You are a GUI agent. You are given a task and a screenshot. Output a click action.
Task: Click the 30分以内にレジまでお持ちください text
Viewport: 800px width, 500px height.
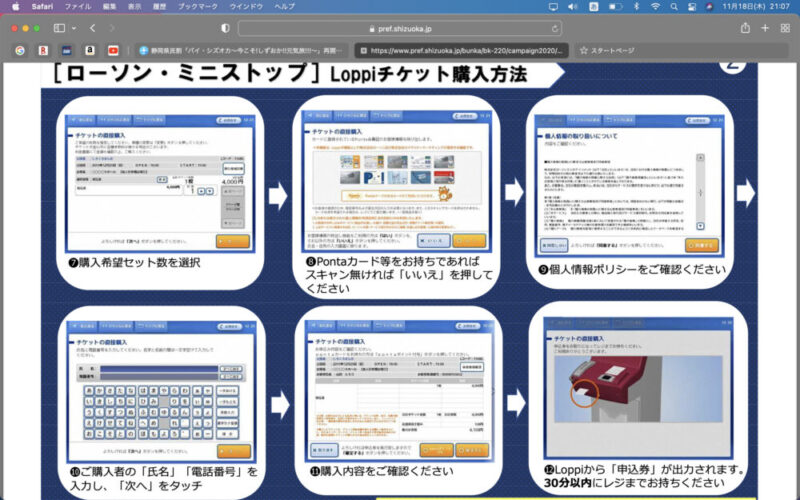pos(634,483)
